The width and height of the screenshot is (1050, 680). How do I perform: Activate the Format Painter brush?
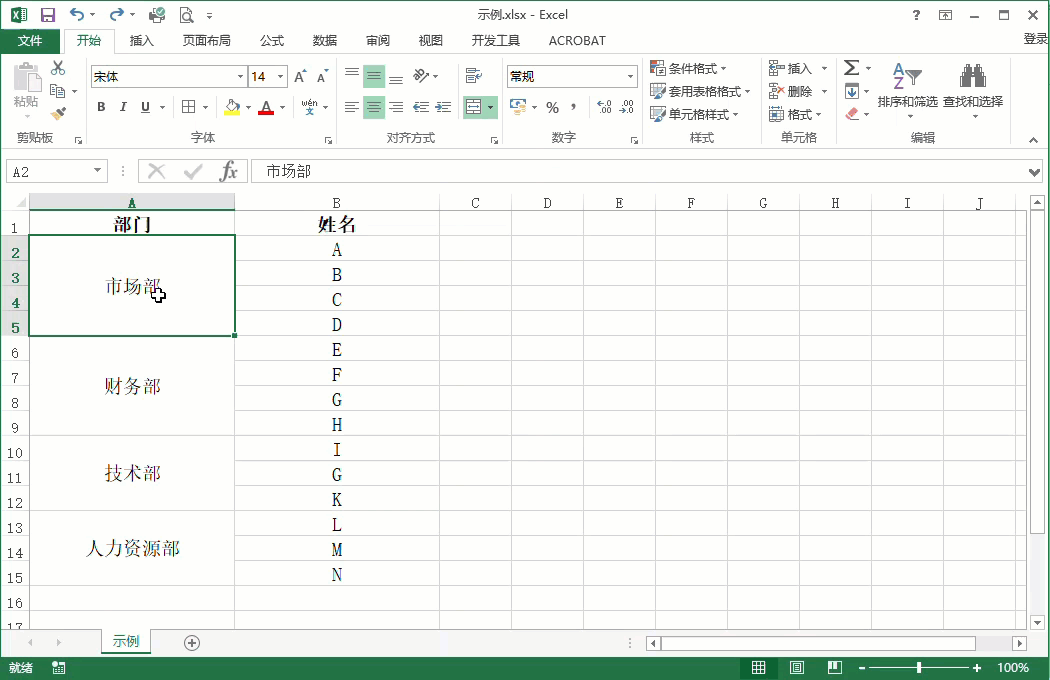(x=58, y=113)
